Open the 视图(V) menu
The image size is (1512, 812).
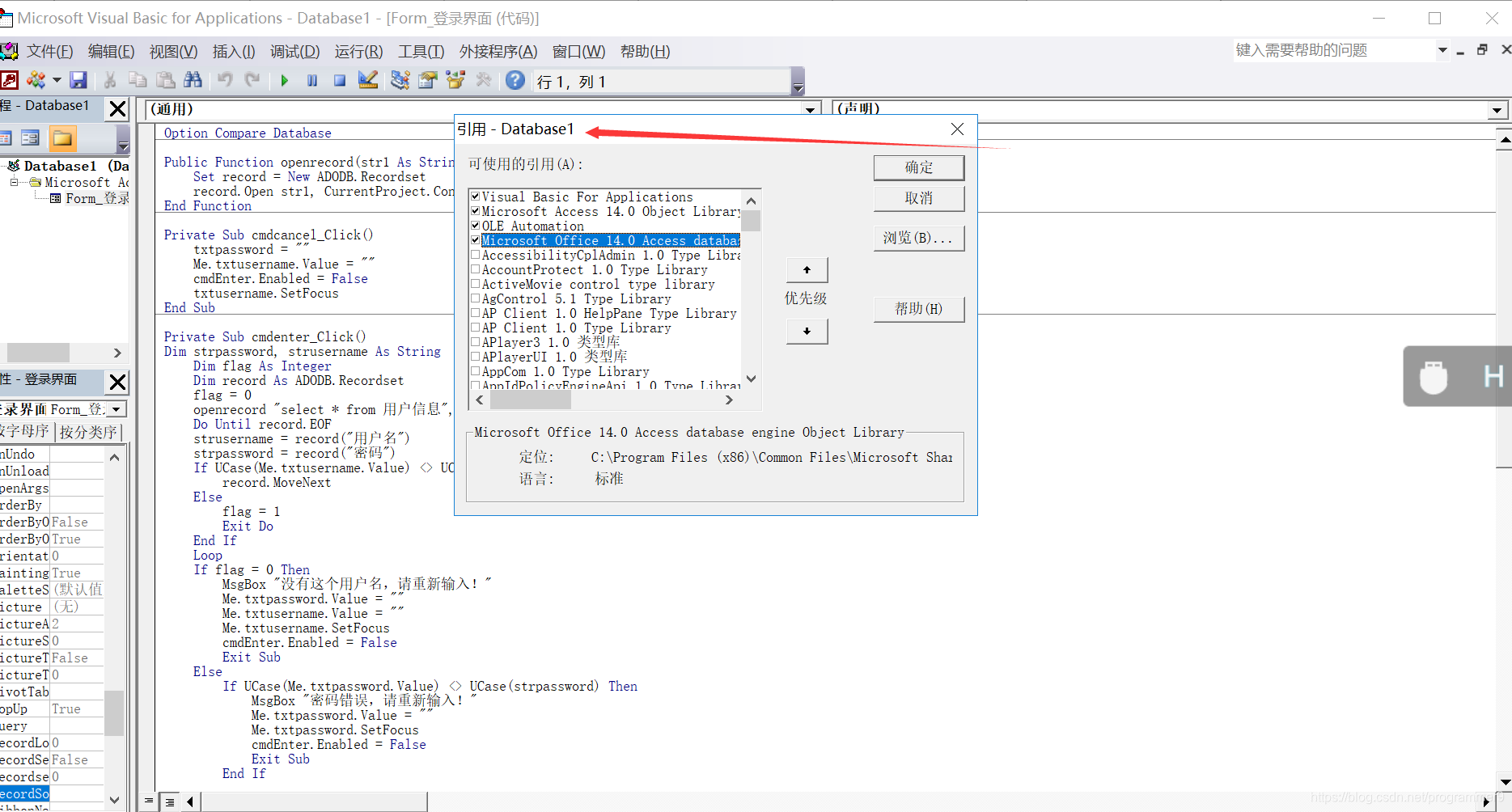[173, 51]
